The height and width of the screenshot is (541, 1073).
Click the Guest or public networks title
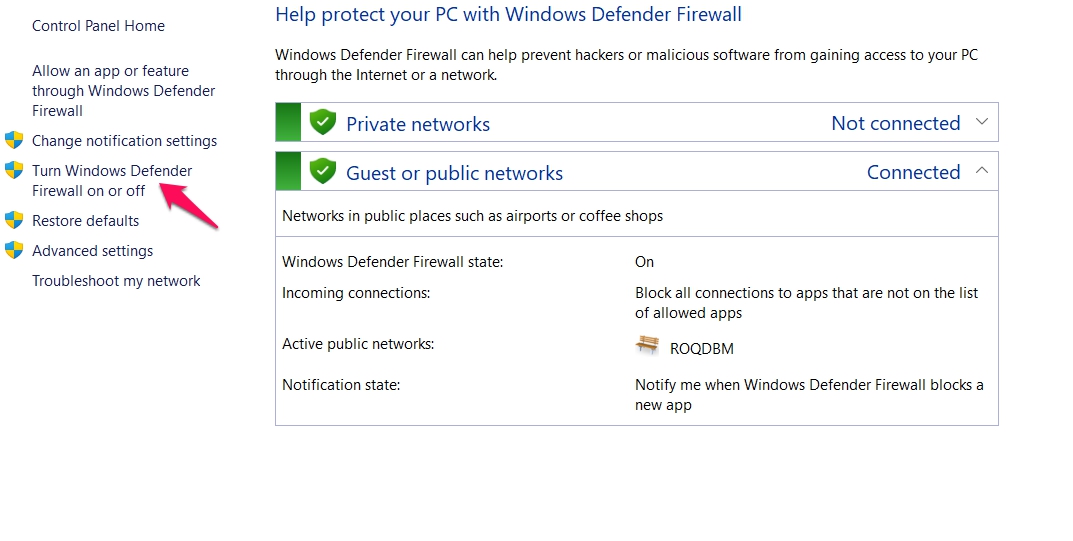pos(454,174)
